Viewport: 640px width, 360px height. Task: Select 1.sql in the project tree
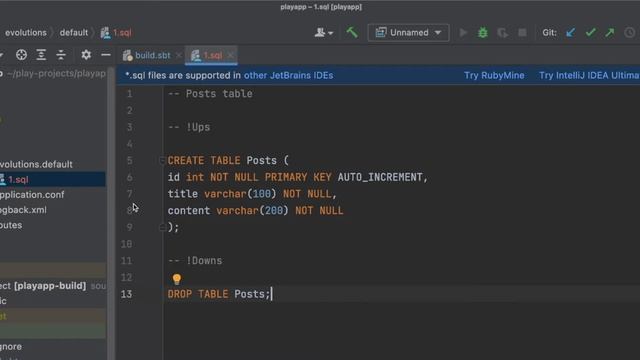pos(53,180)
